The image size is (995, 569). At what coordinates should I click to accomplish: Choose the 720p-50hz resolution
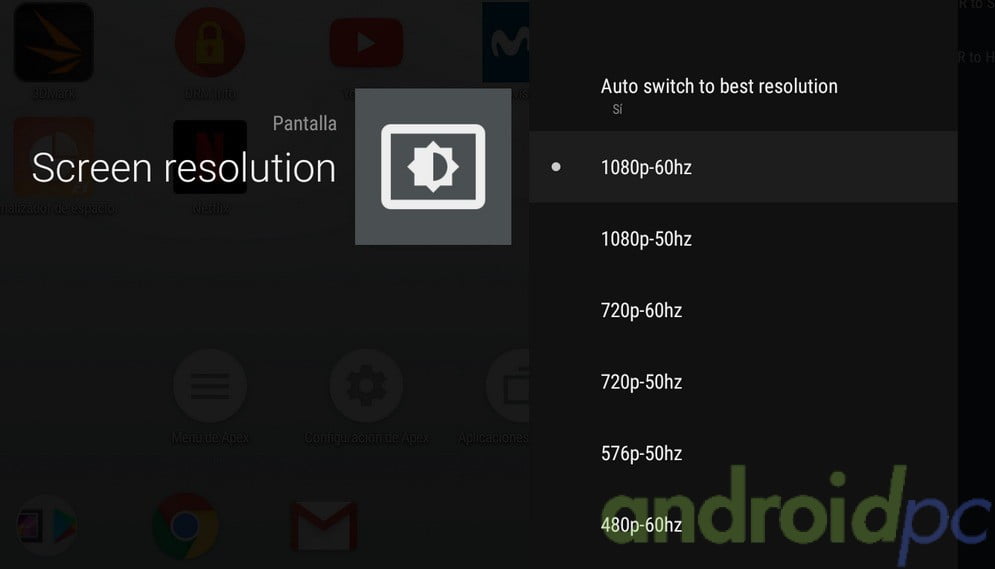pyautogui.click(x=743, y=382)
